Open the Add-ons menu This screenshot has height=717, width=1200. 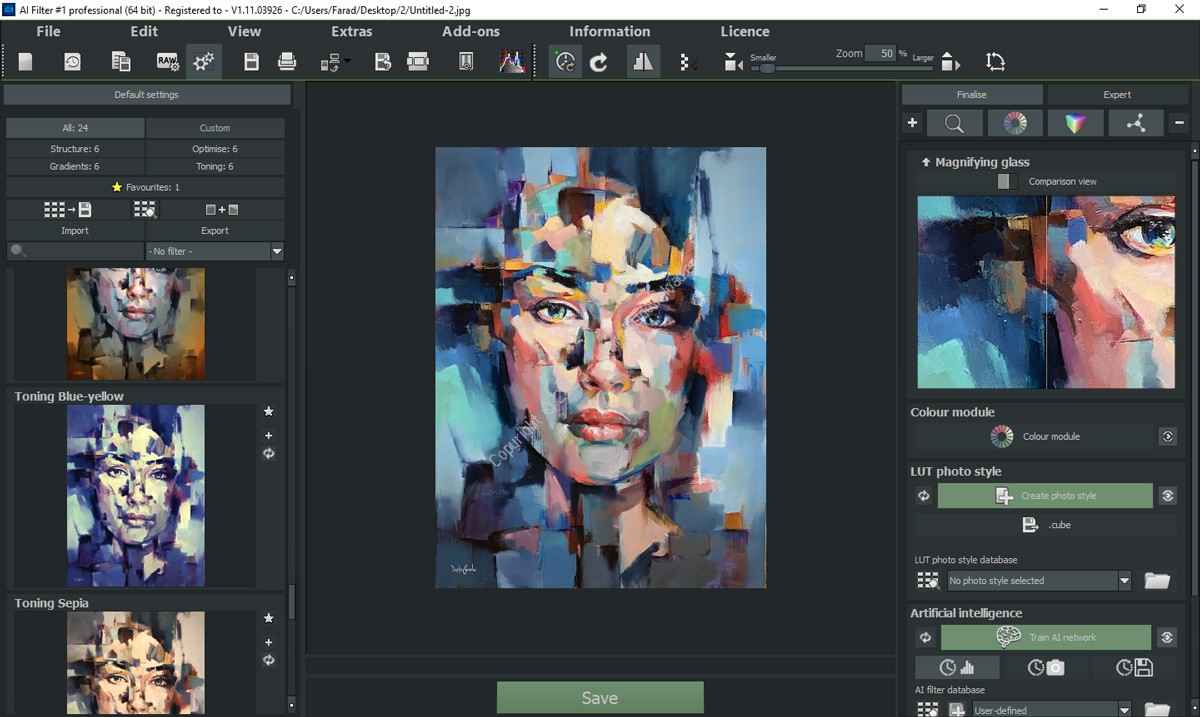pos(470,31)
